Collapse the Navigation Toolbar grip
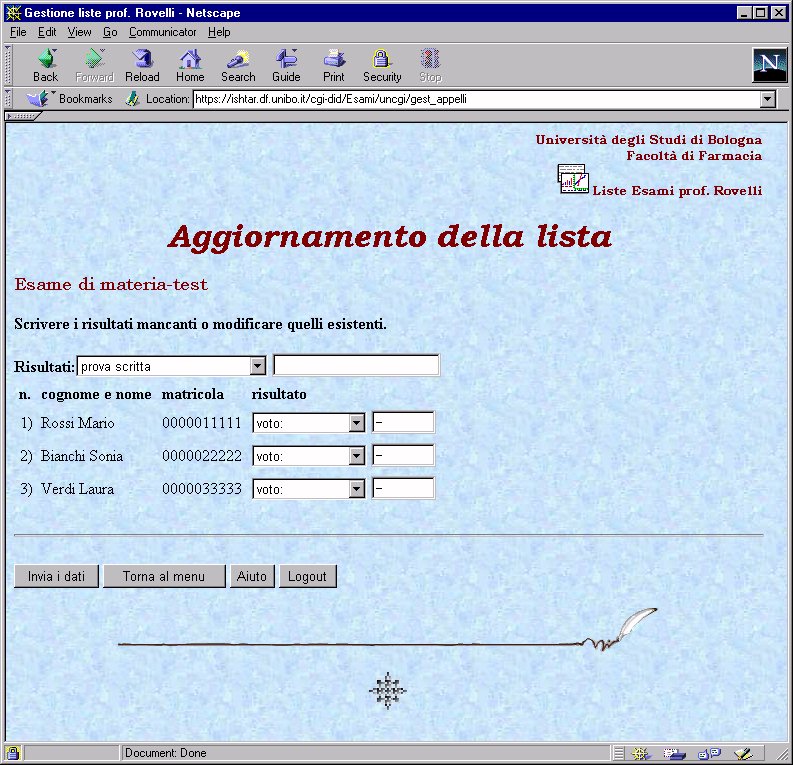Image resolution: width=793 pixels, height=765 pixels. 8,65
